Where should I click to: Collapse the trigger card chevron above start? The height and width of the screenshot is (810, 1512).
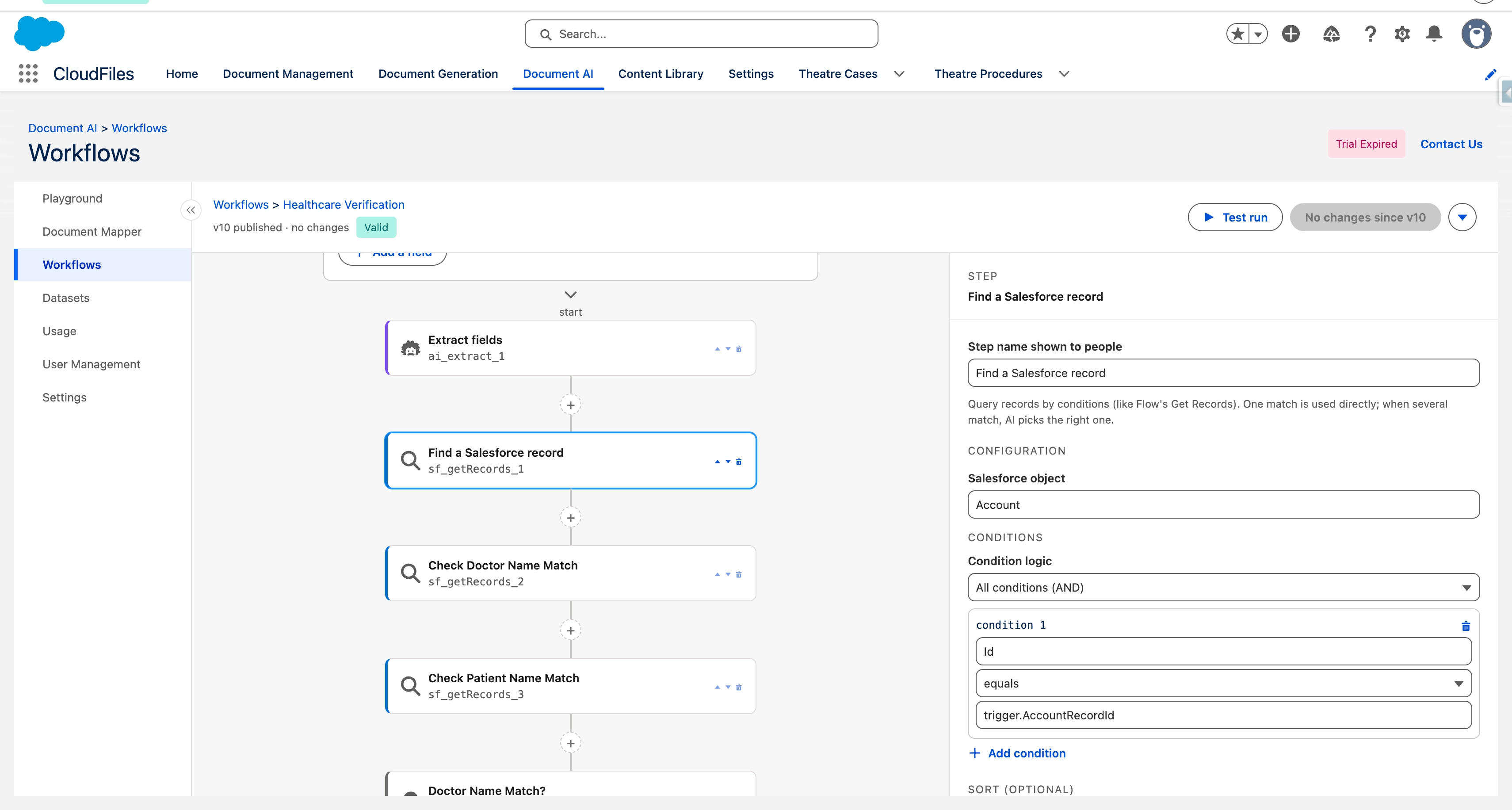click(570, 294)
